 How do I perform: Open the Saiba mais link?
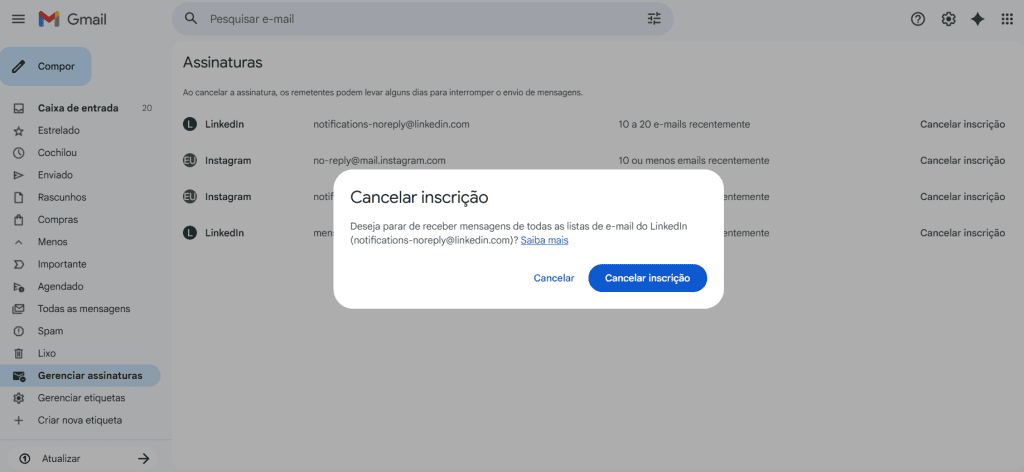(x=544, y=240)
